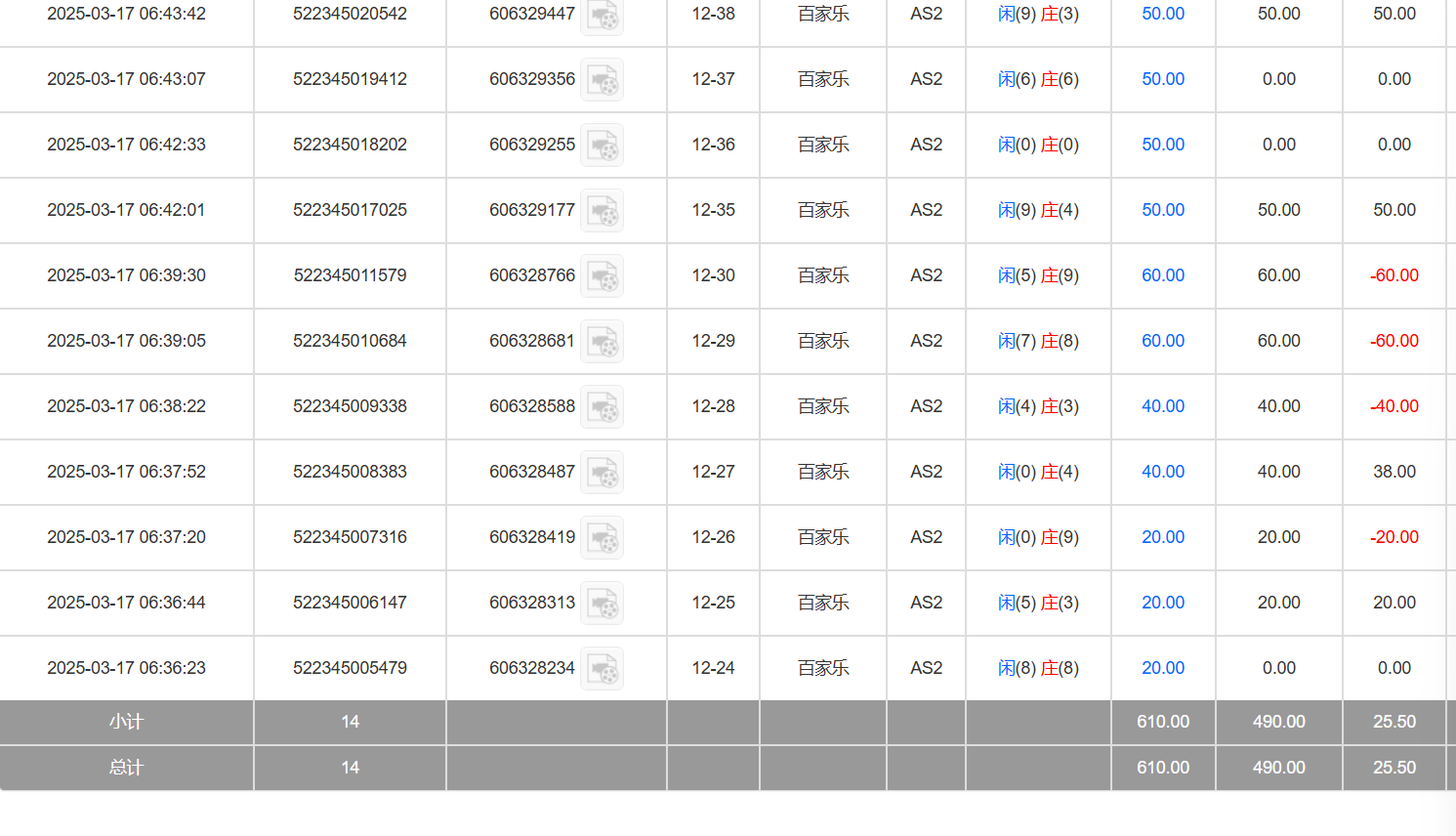This screenshot has width=1456, height=836.
Task: Click result 闲(6) 庄(6) in row 12-37
Action: (1038, 79)
